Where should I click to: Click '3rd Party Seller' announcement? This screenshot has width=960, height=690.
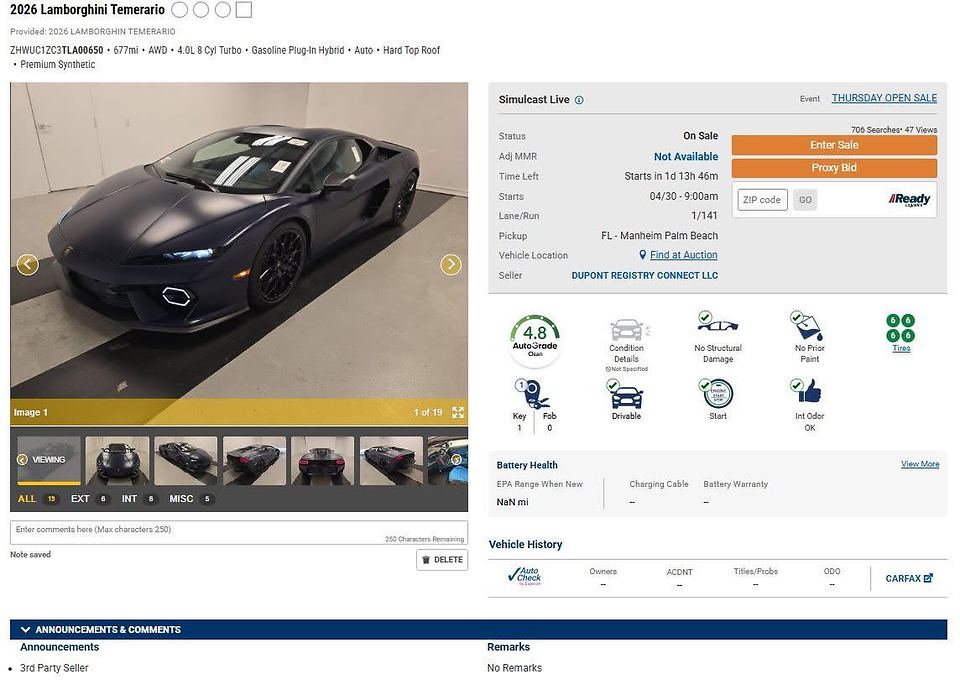click(x=54, y=668)
